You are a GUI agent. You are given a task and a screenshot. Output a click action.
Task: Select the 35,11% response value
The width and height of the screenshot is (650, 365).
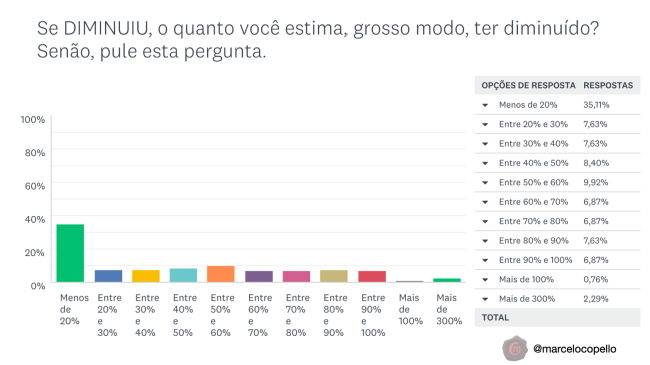coord(596,105)
